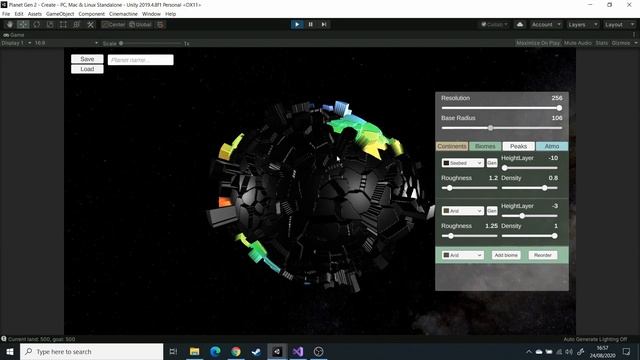Select the Scale tool in Unity toolbar

tap(50, 24)
